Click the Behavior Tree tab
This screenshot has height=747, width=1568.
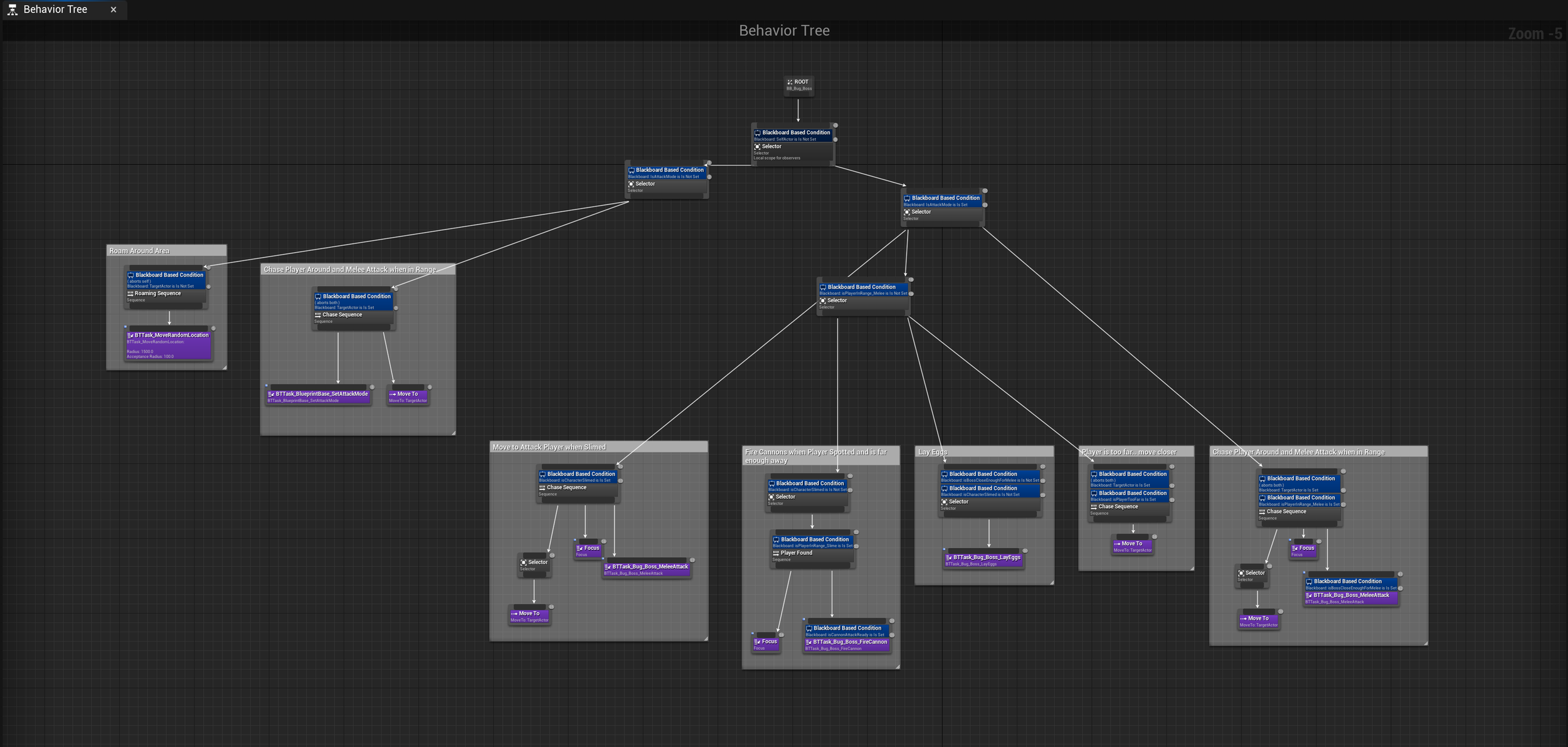tap(55, 9)
